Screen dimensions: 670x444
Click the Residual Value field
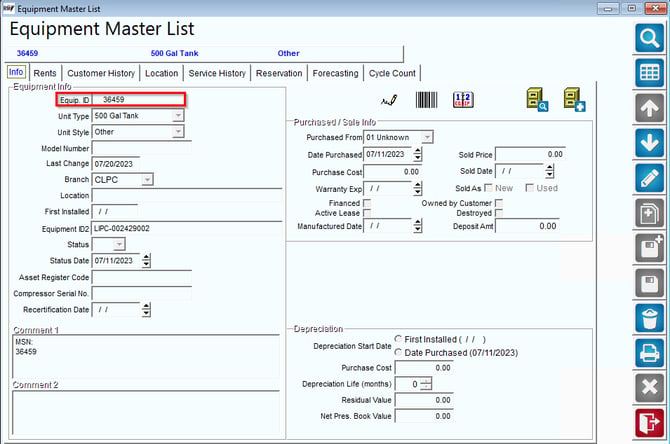click(423, 400)
